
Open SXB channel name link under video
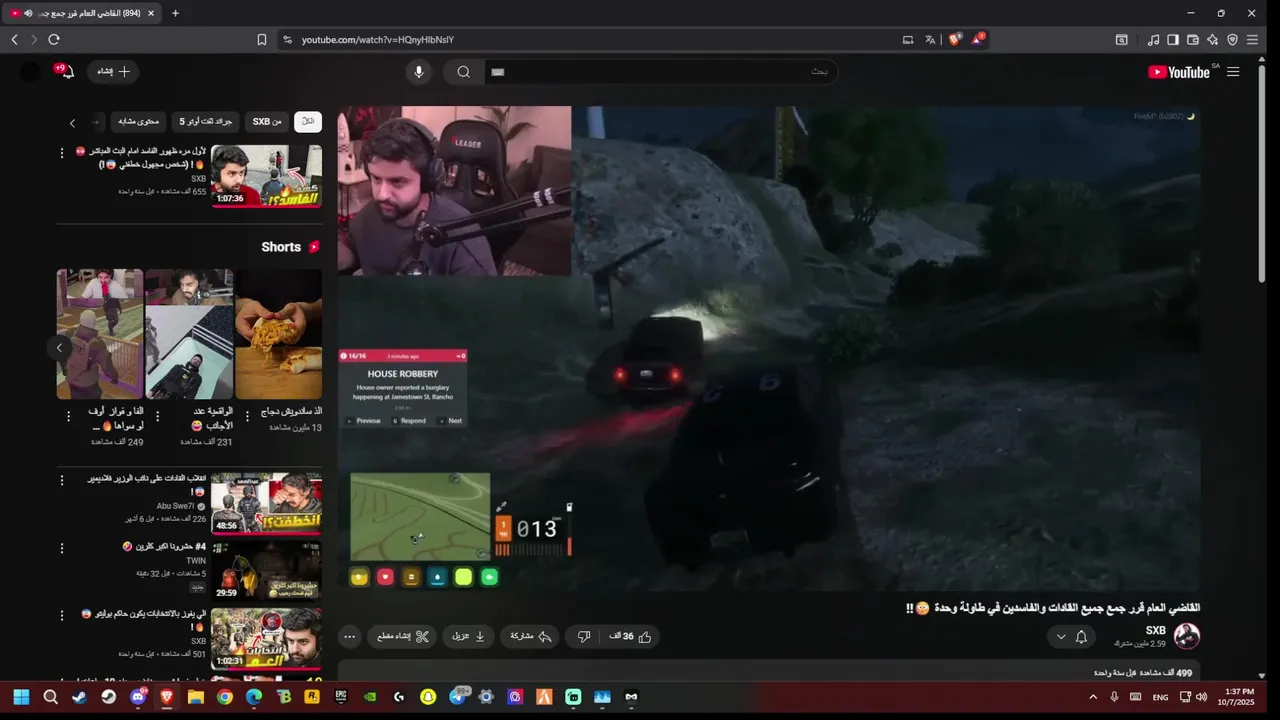pos(1155,630)
